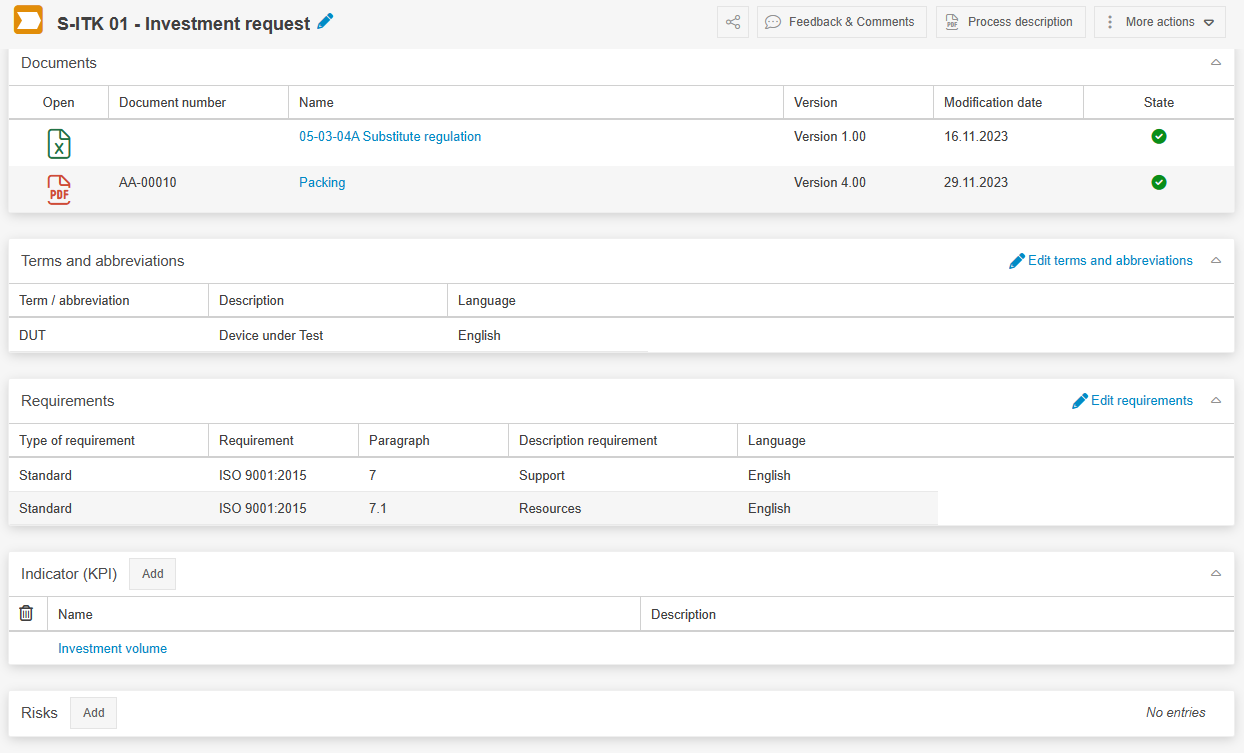Open Feedback & Comments
The image size is (1244, 753).
[x=841, y=22]
